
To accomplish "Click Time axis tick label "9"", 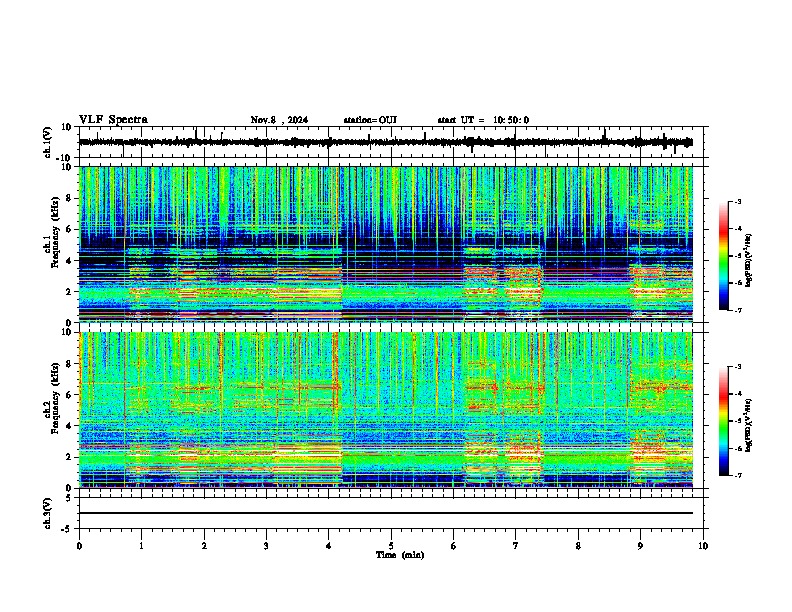I will pos(640,546).
